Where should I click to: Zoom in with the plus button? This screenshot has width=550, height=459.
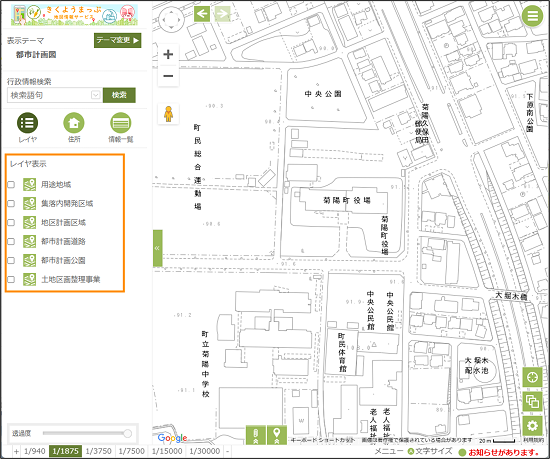coord(168,54)
